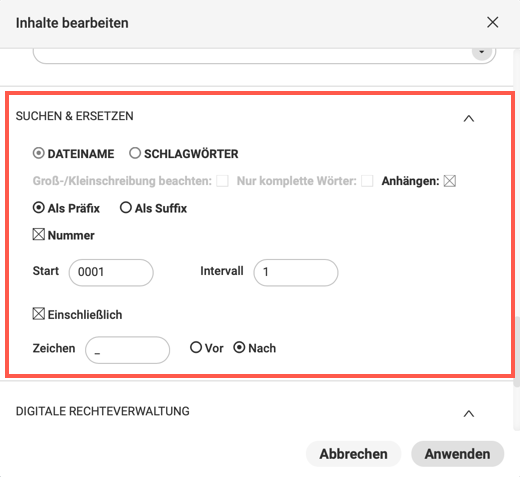Uncheck the Anhängen checkbox

click(450, 181)
